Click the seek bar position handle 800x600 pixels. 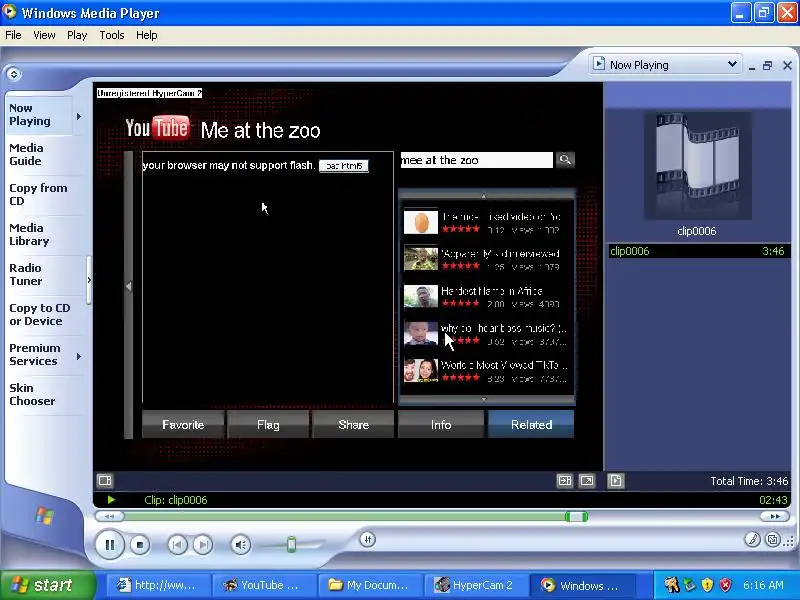577,517
